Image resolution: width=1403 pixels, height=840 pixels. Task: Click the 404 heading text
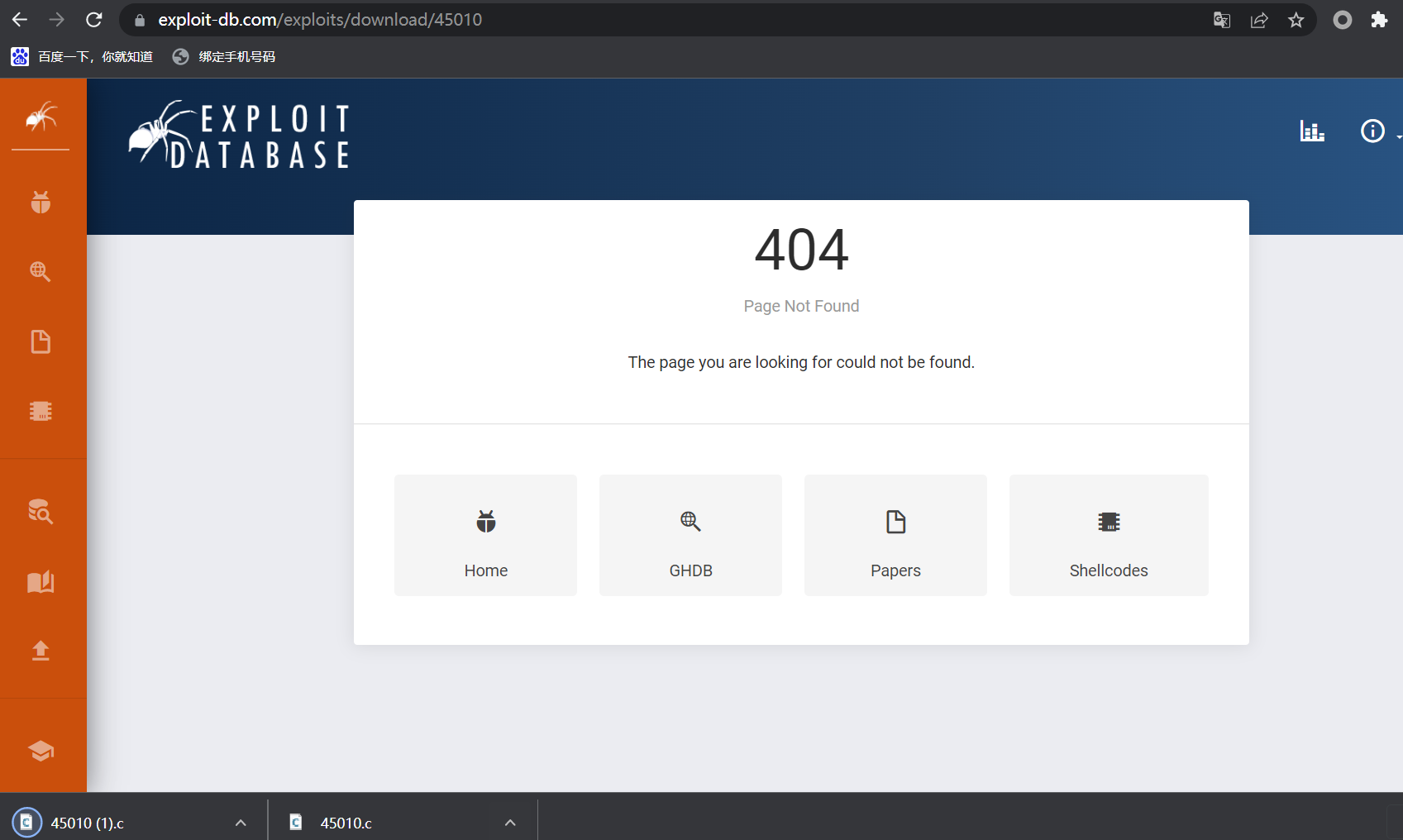[x=801, y=250]
